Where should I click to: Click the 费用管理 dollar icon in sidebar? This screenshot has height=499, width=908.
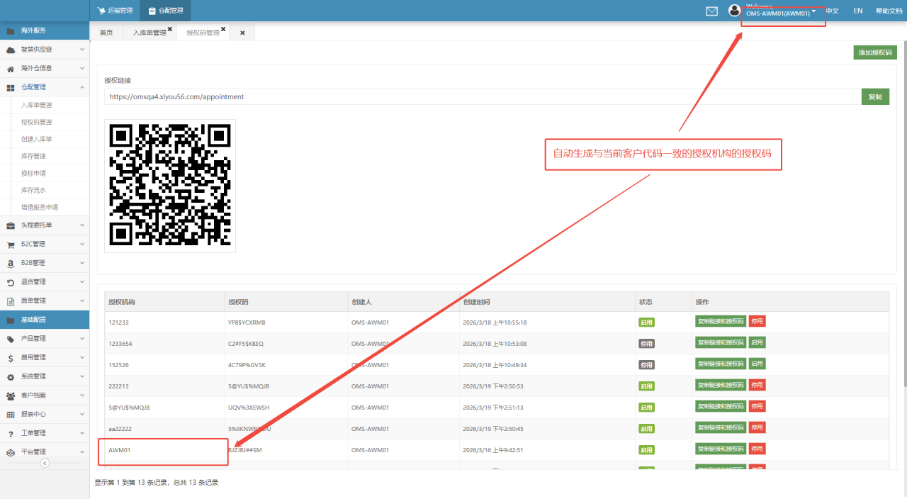[x=10, y=357]
